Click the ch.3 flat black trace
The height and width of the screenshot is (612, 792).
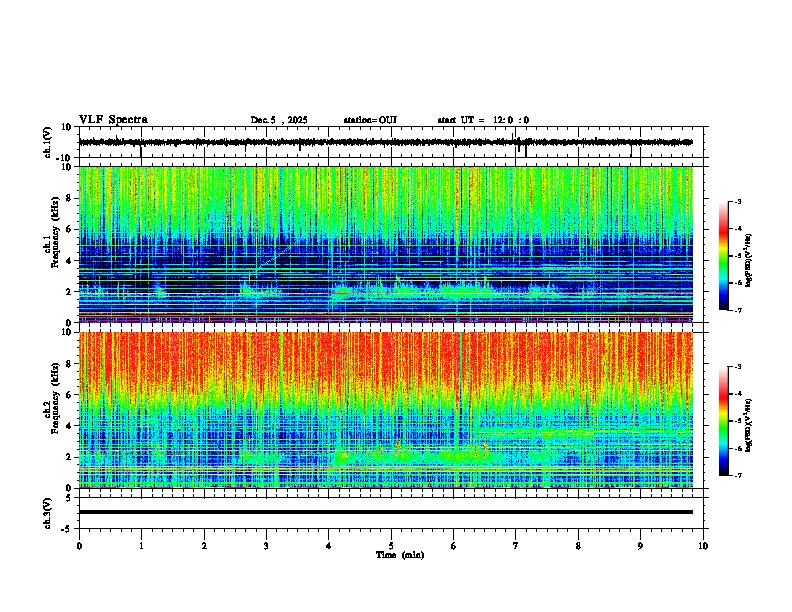click(x=386, y=512)
